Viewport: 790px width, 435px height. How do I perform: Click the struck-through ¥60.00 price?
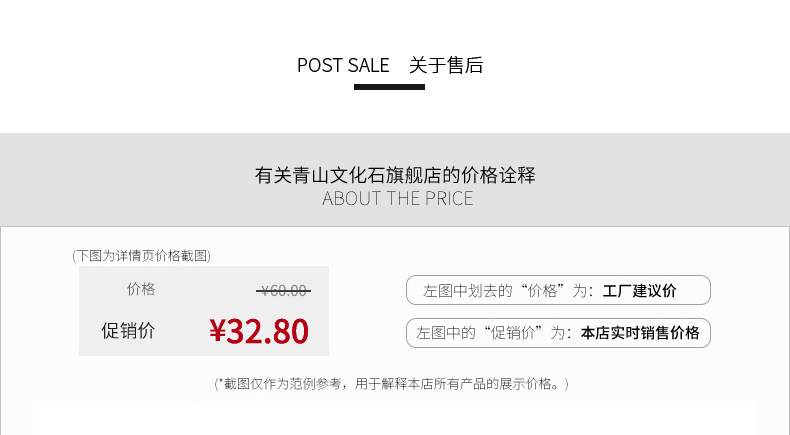click(284, 290)
